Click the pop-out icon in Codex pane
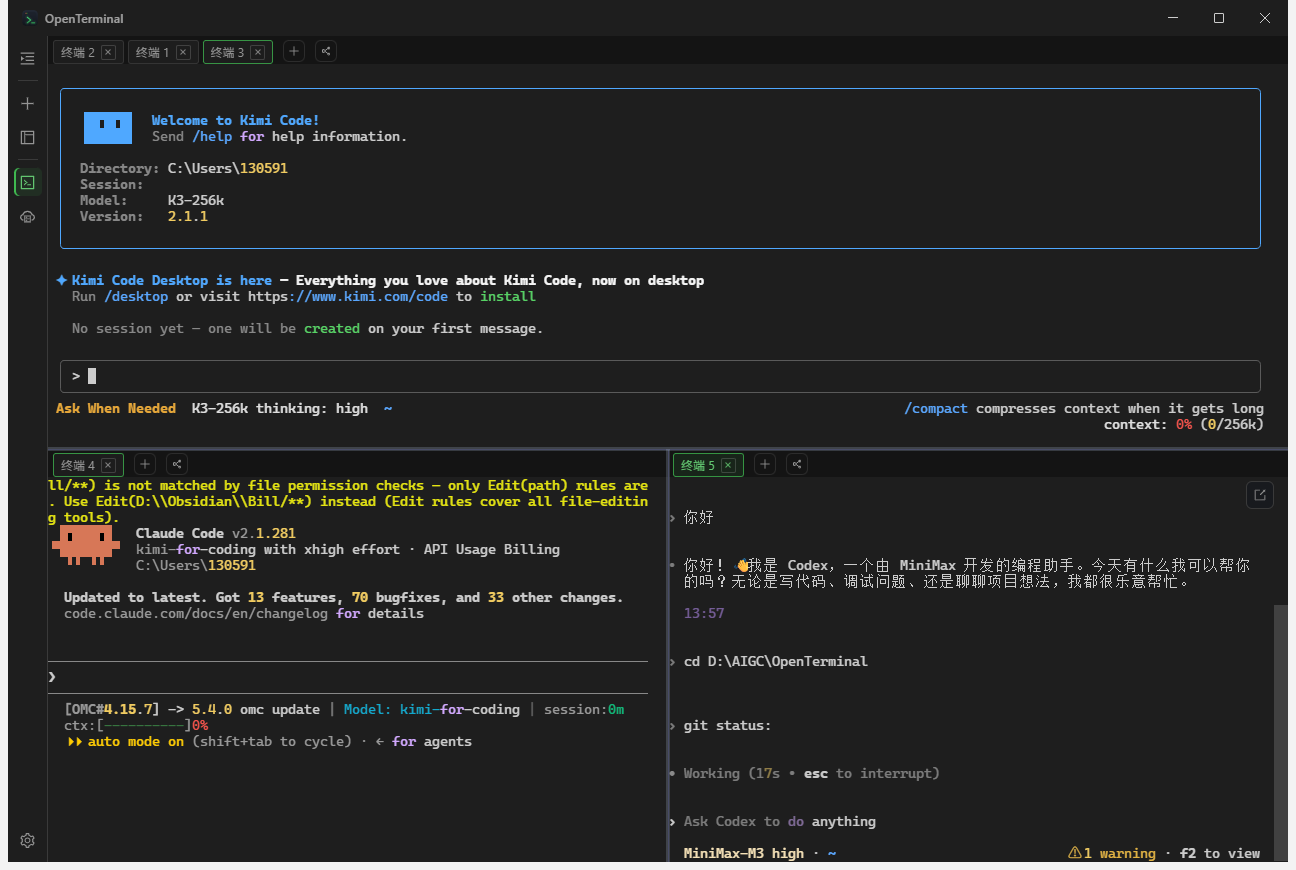The height and width of the screenshot is (870, 1296). pos(1260,494)
